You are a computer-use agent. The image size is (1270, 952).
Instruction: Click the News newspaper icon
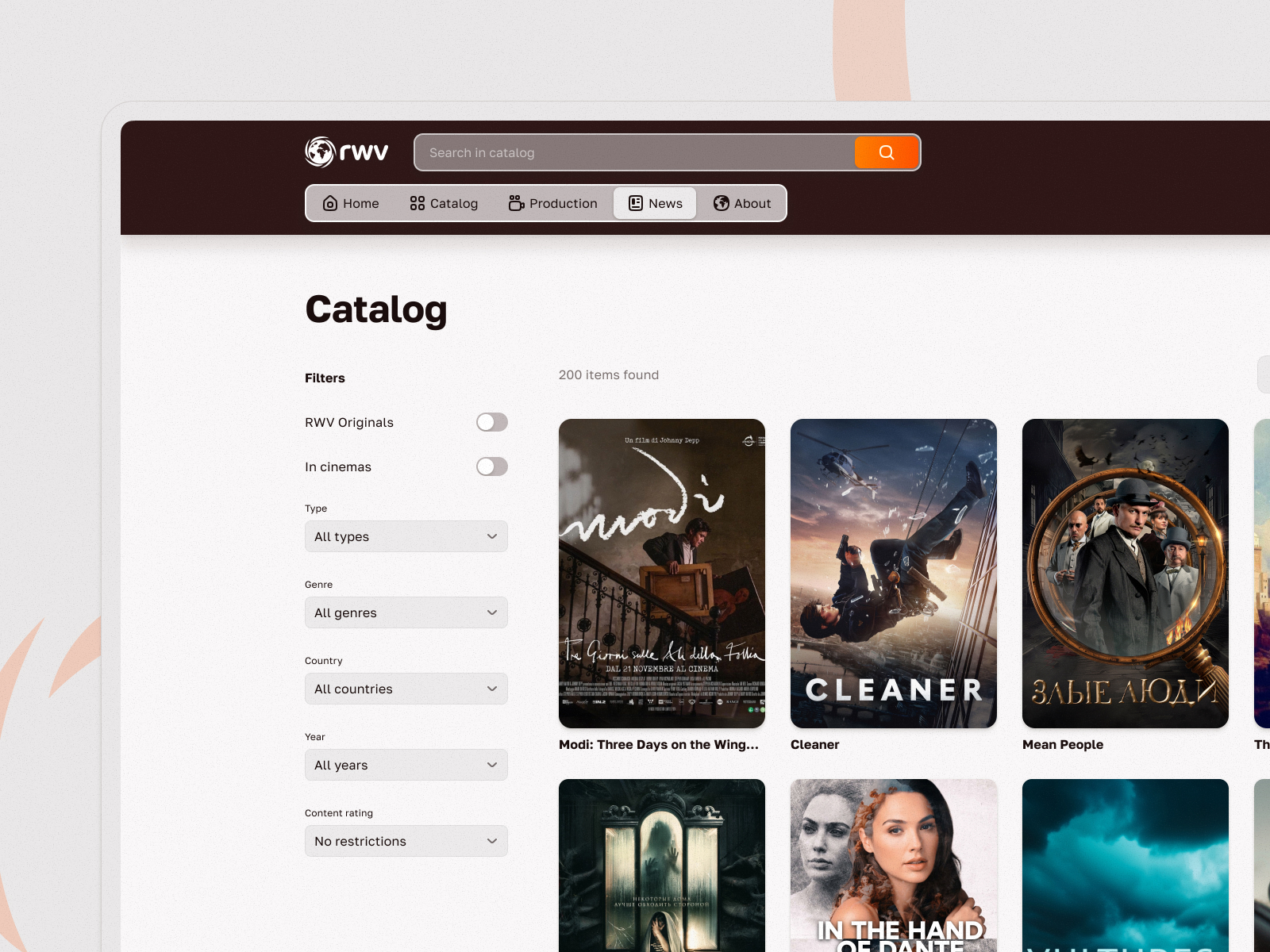(x=636, y=203)
